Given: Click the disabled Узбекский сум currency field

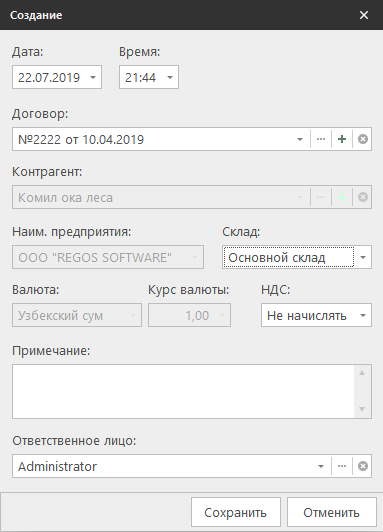Looking at the screenshot, I should (77, 315).
